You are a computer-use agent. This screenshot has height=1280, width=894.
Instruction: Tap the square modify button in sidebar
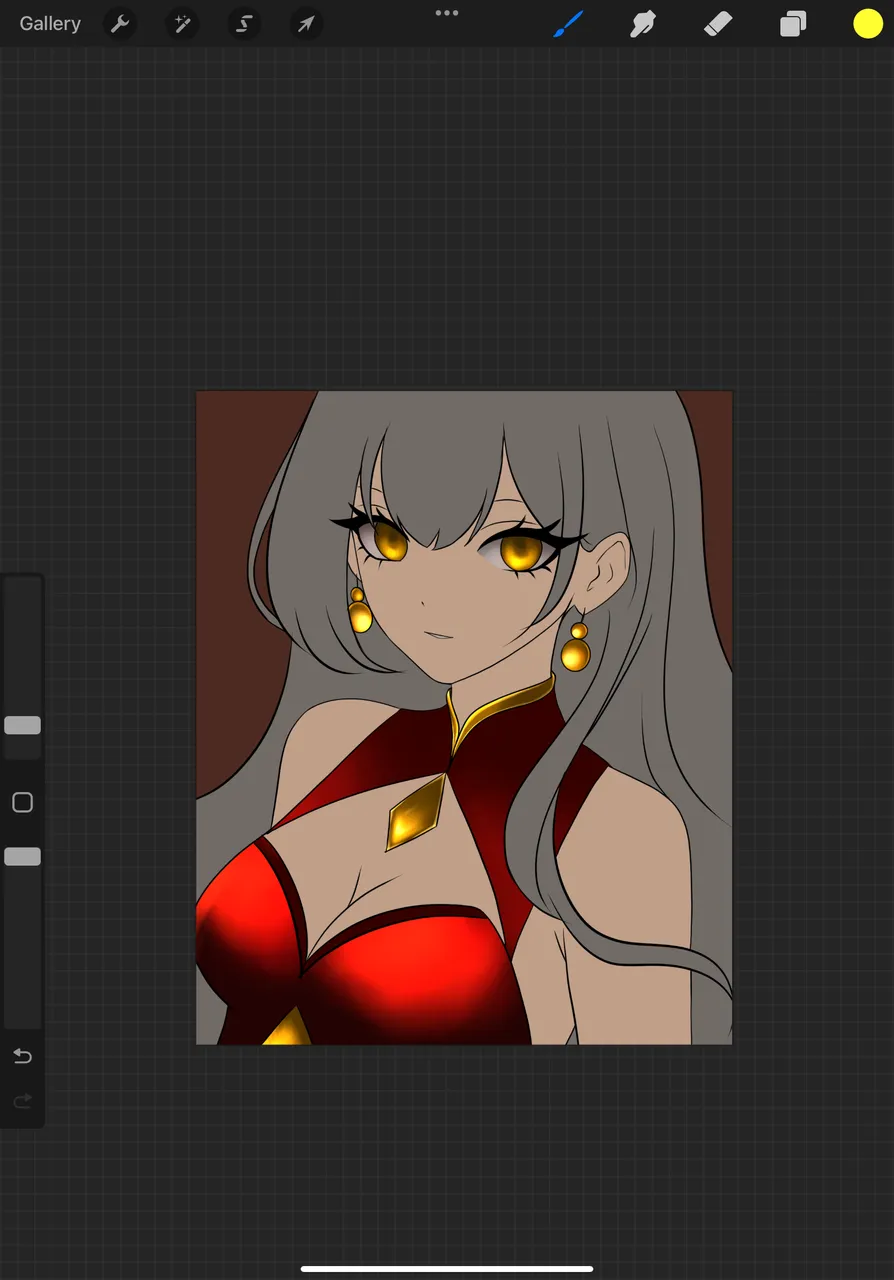pos(22,802)
